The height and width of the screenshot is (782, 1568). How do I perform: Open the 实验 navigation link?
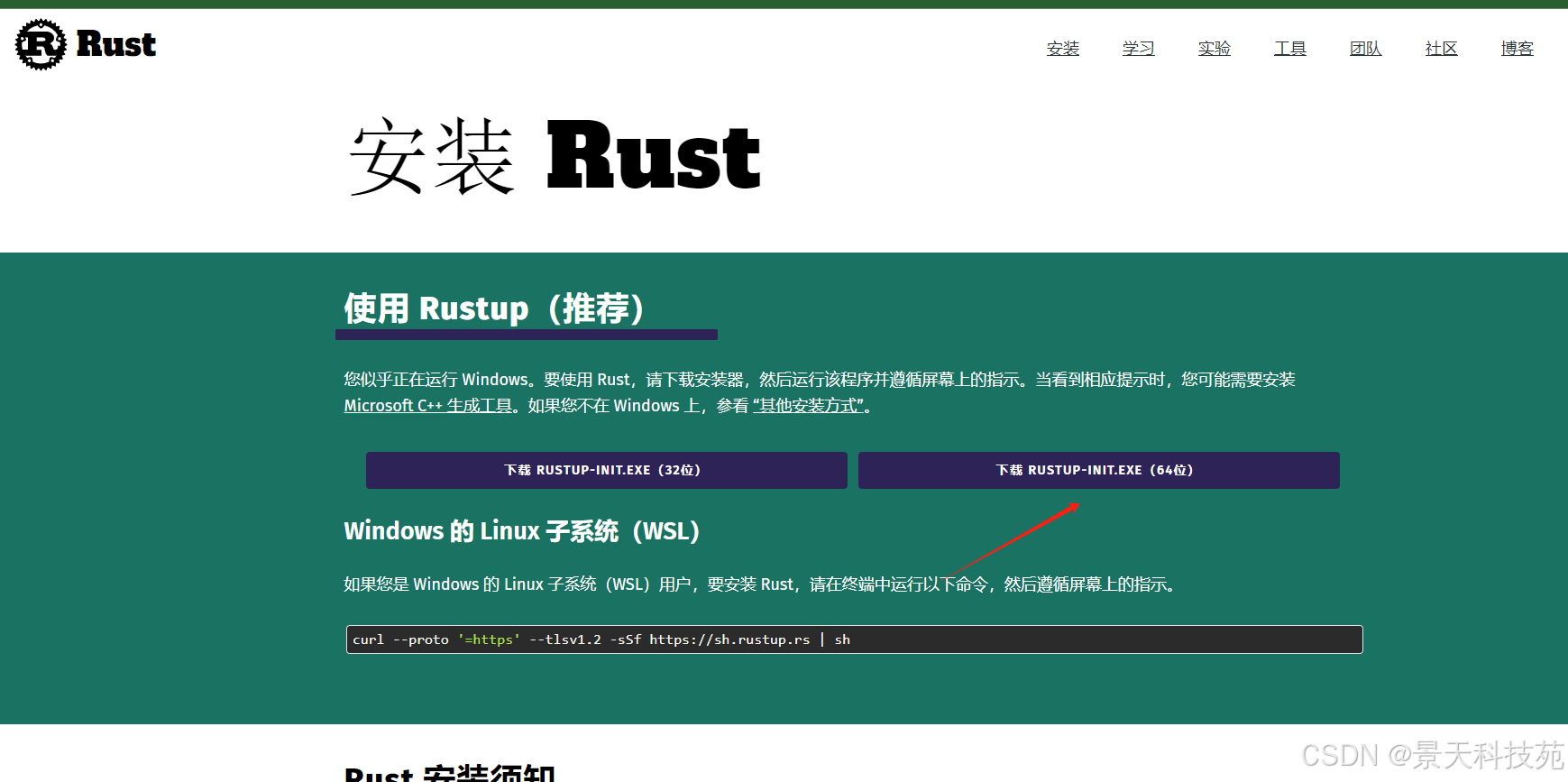[x=1215, y=49]
